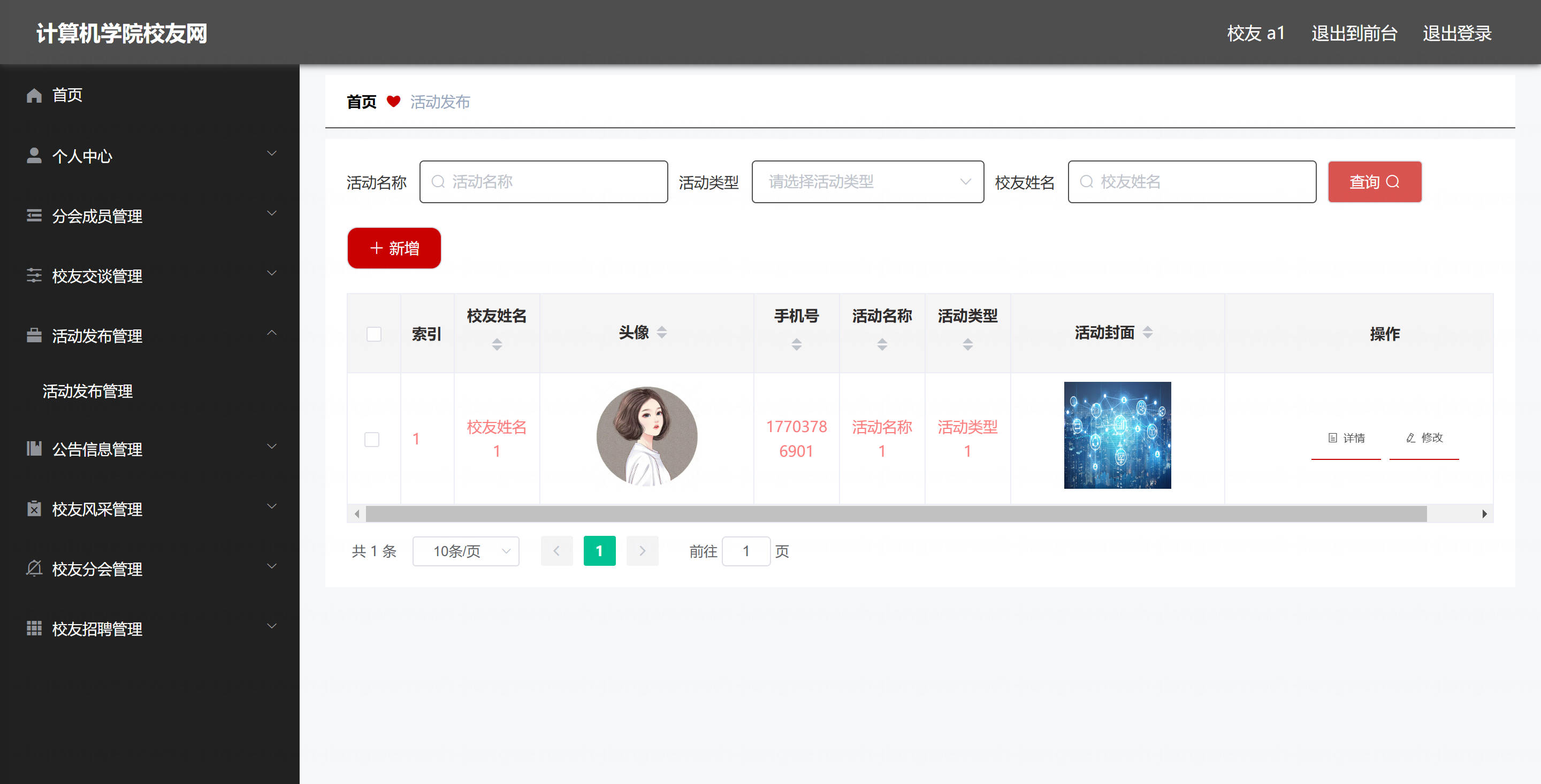Open 详情 for row 1

pos(1346,439)
